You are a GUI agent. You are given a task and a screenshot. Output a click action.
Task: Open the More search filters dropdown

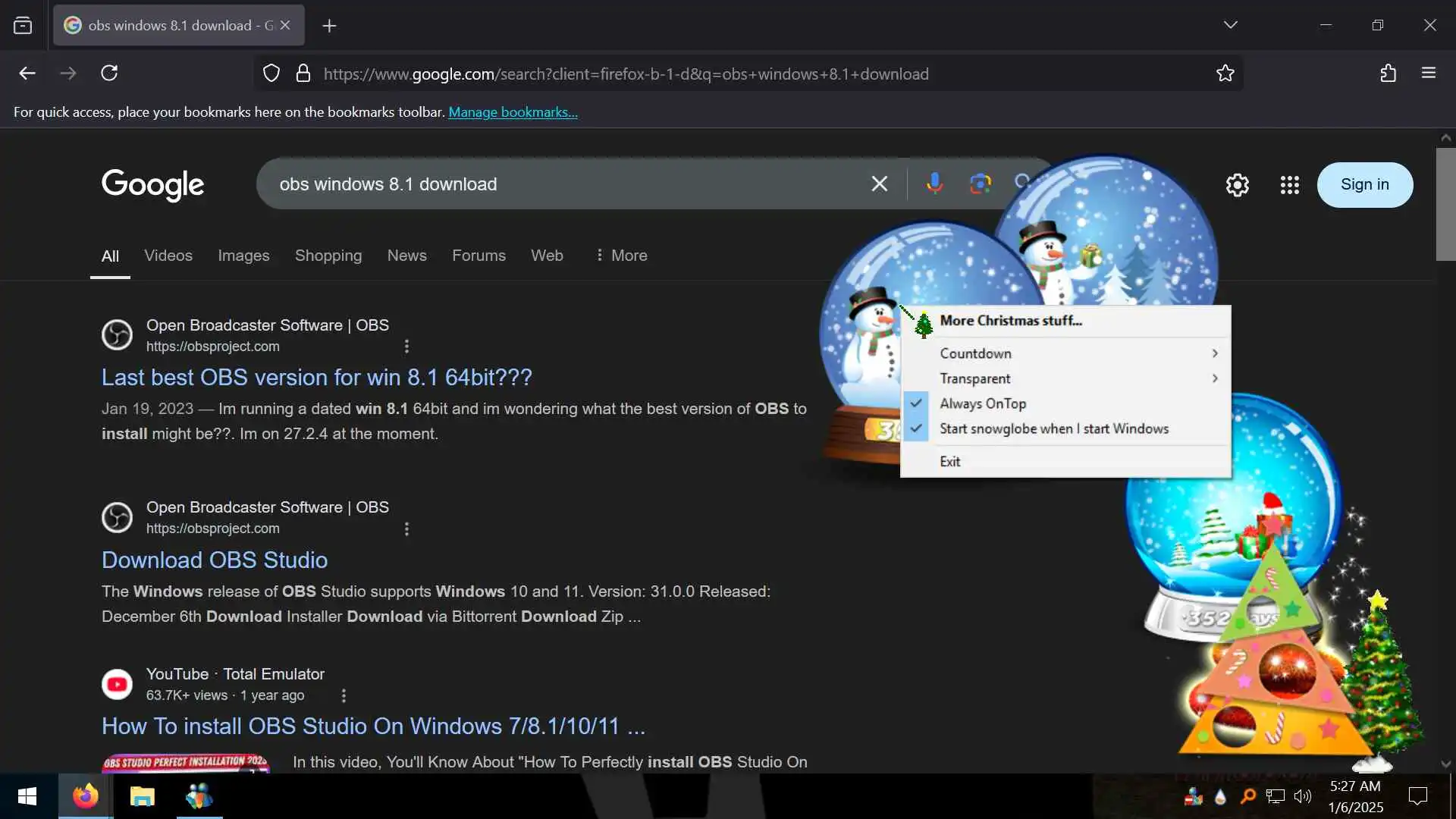click(621, 256)
